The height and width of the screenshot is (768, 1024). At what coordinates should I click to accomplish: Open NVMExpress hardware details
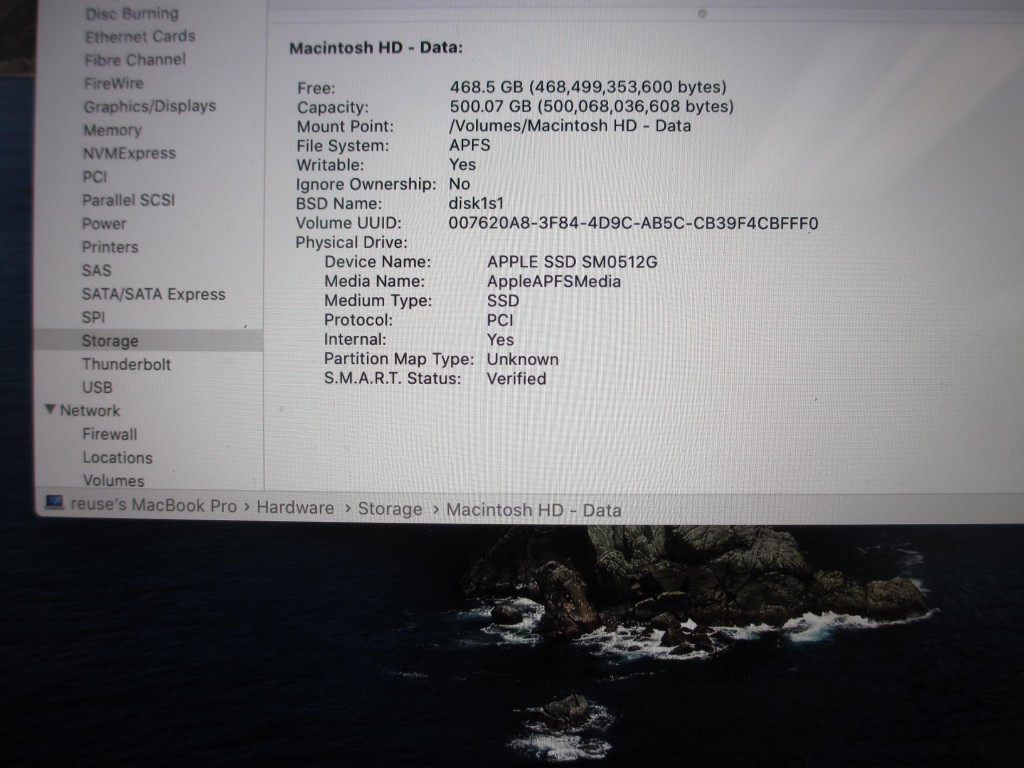coord(129,153)
